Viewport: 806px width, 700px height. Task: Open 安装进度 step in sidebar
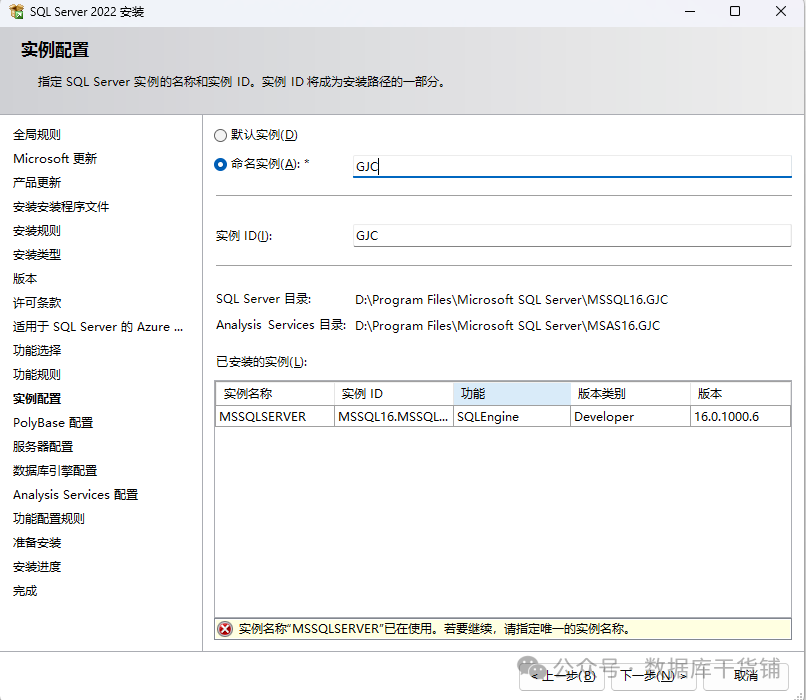[x=37, y=567]
